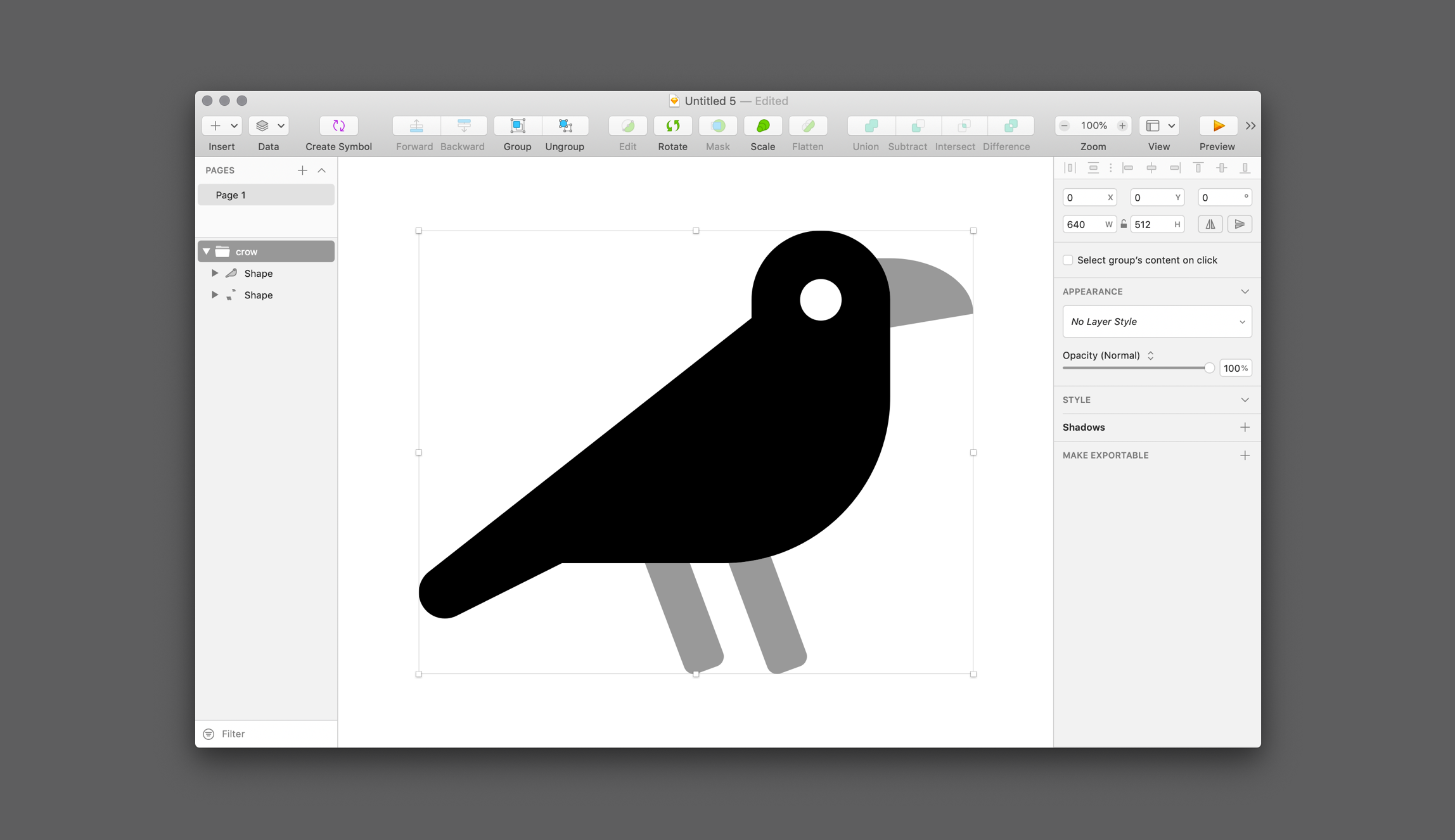Drag the Opacity Normal slider

1207,368
